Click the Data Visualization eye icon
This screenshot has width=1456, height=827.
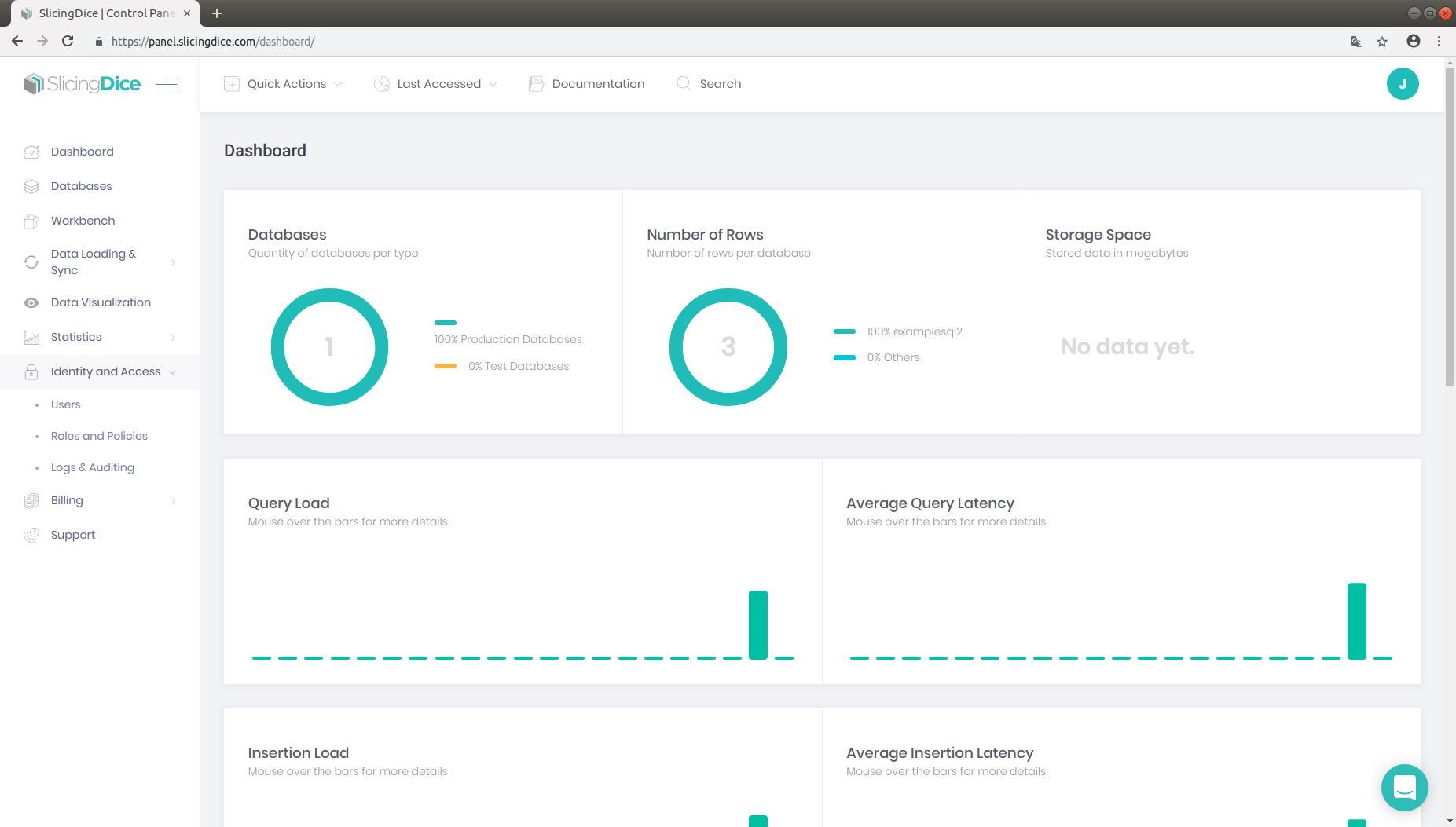[31, 302]
